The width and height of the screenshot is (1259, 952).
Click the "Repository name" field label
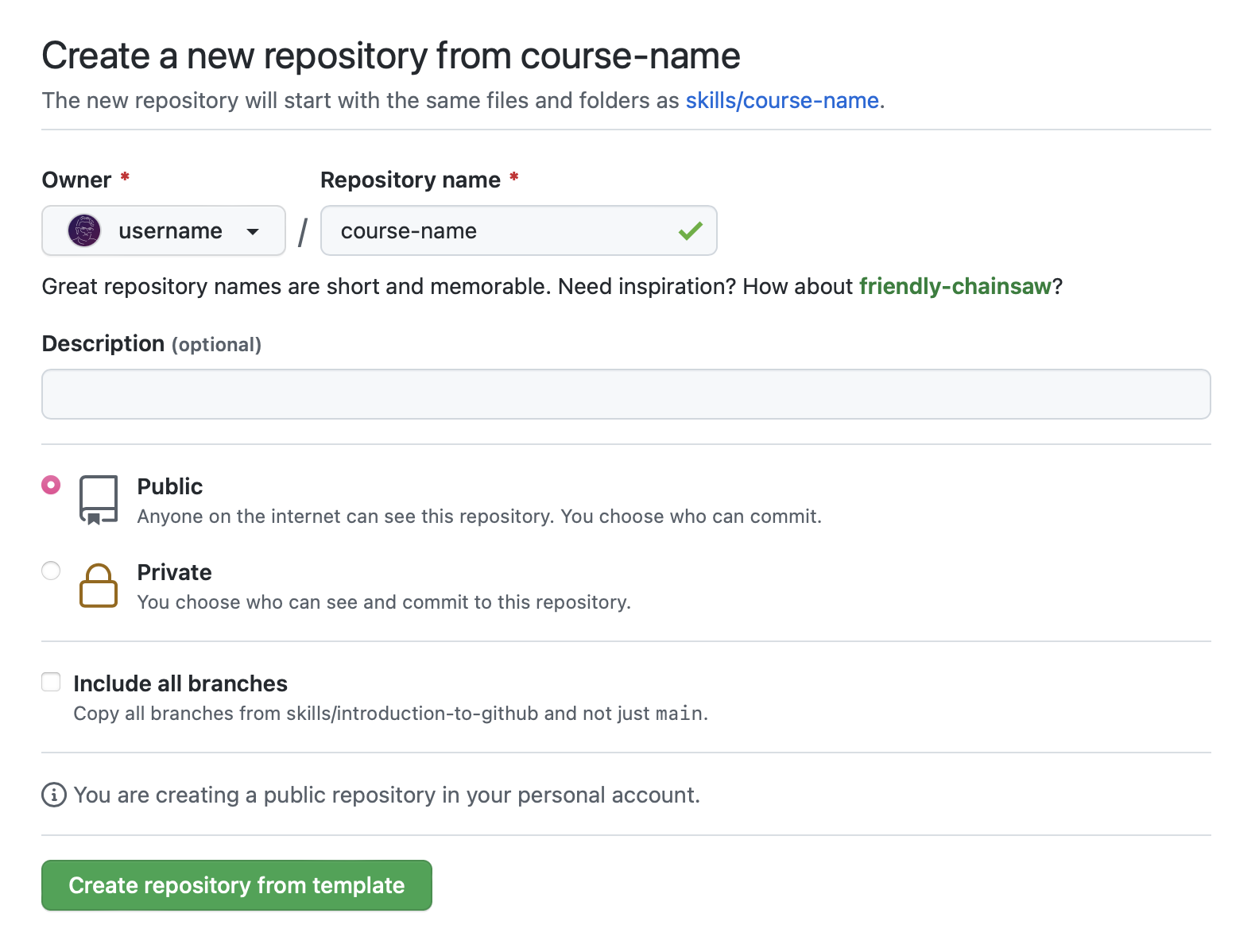(x=410, y=180)
